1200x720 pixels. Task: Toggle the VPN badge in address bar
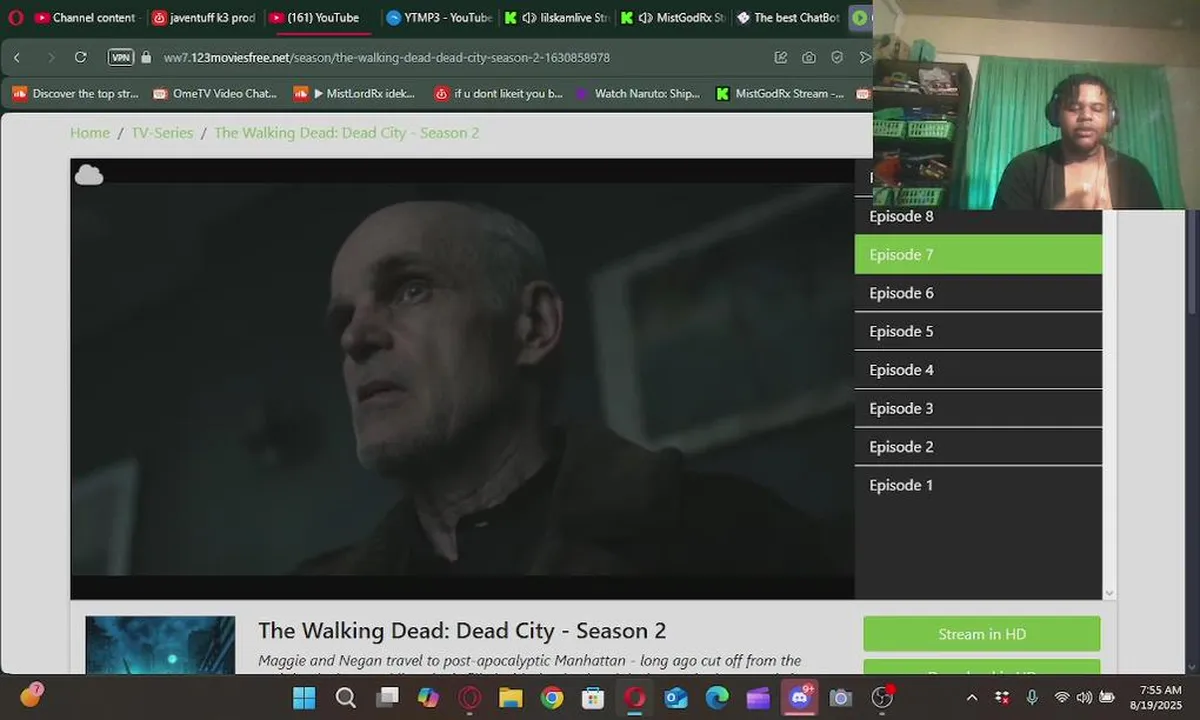121,58
